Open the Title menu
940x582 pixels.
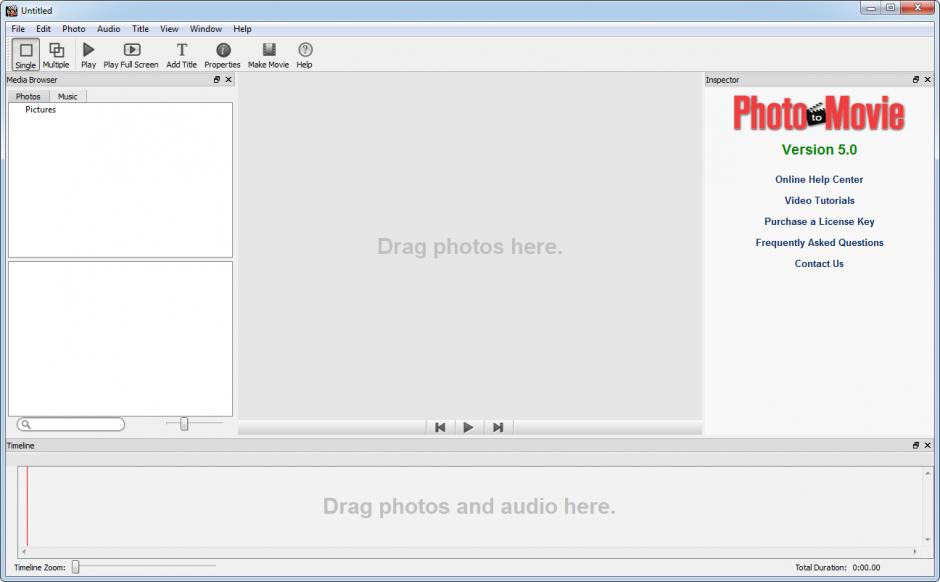140,29
